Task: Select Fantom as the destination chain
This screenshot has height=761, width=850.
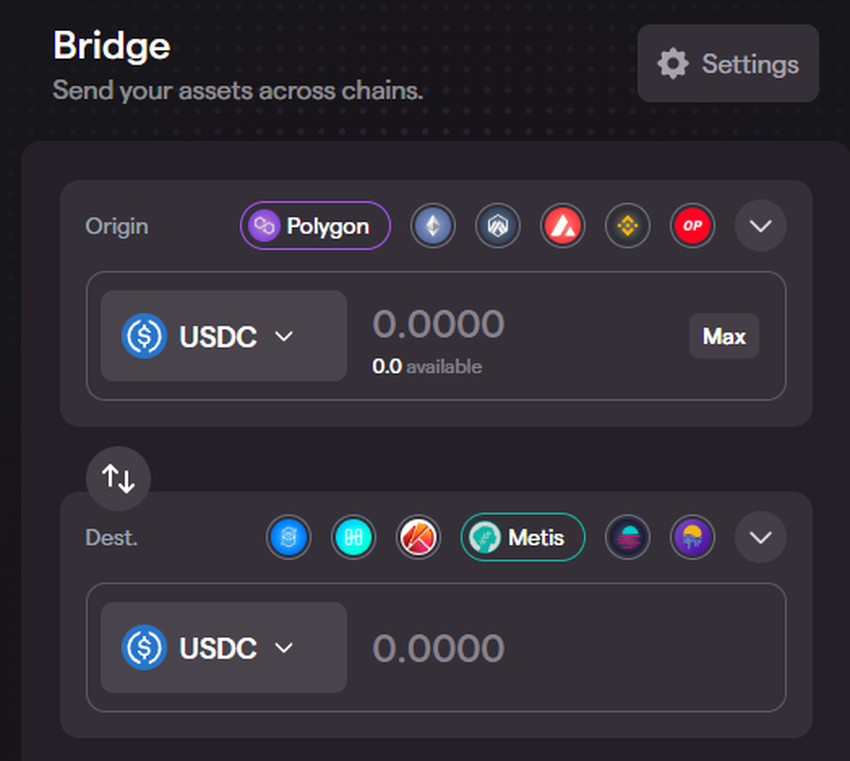Action: point(289,538)
